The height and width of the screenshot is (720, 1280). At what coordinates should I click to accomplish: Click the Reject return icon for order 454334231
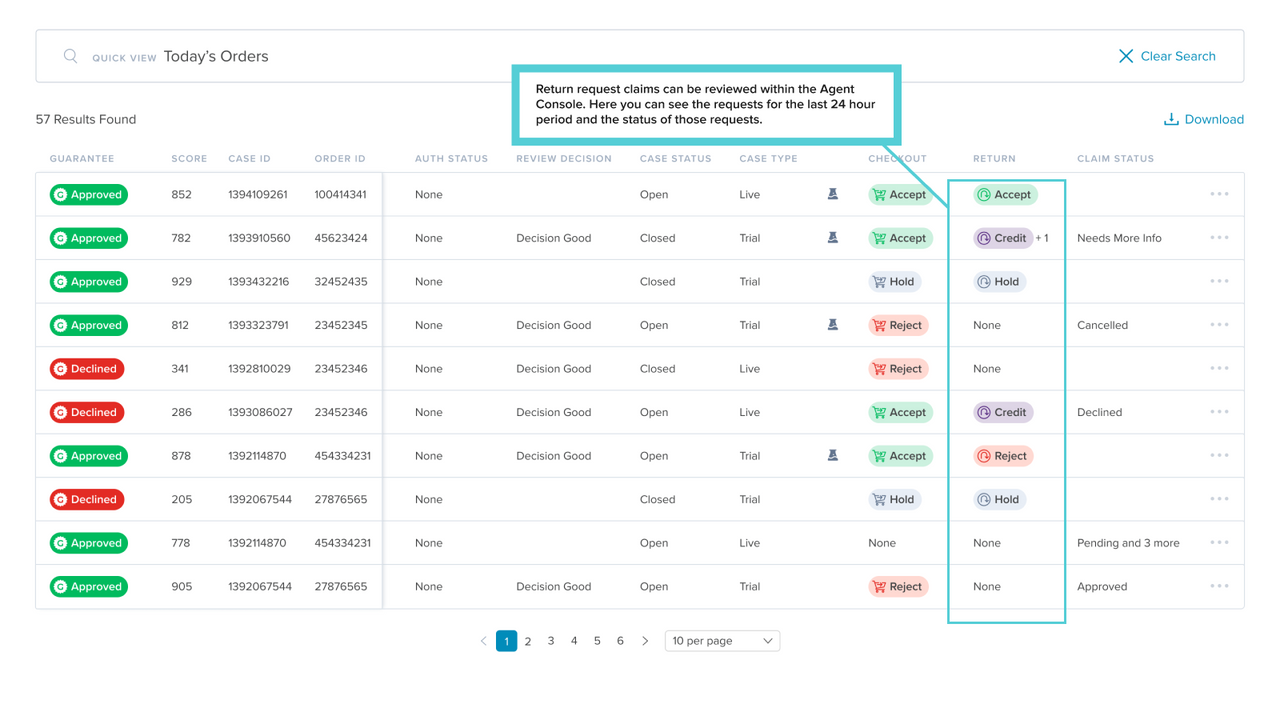tap(984, 455)
